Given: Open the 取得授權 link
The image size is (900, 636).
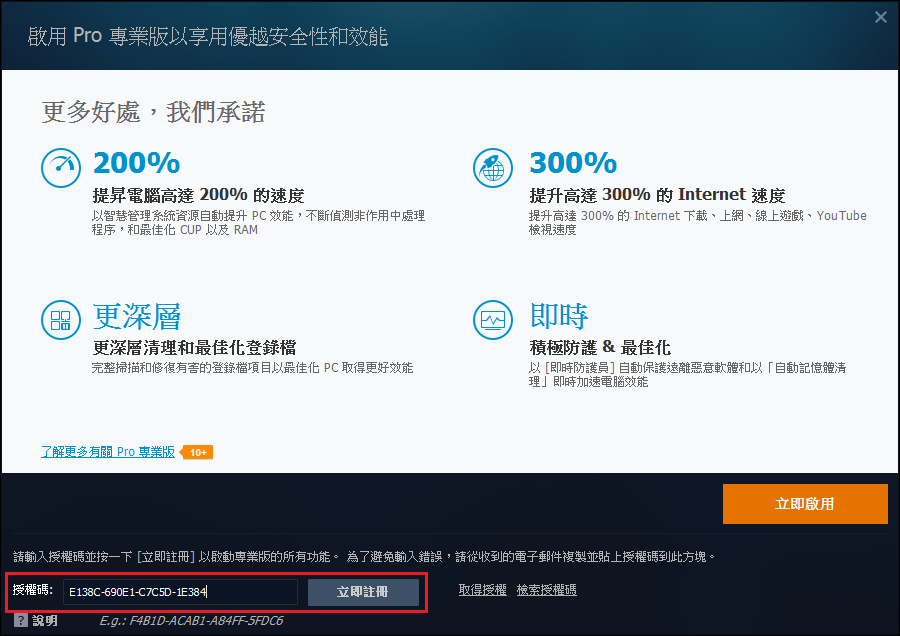Looking at the screenshot, I should coord(483,590).
